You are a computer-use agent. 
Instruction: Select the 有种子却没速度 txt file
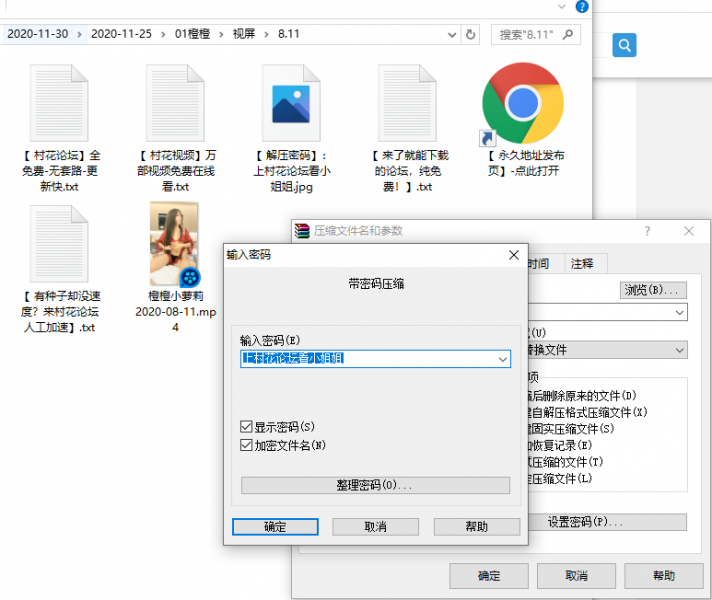coord(59,244)
